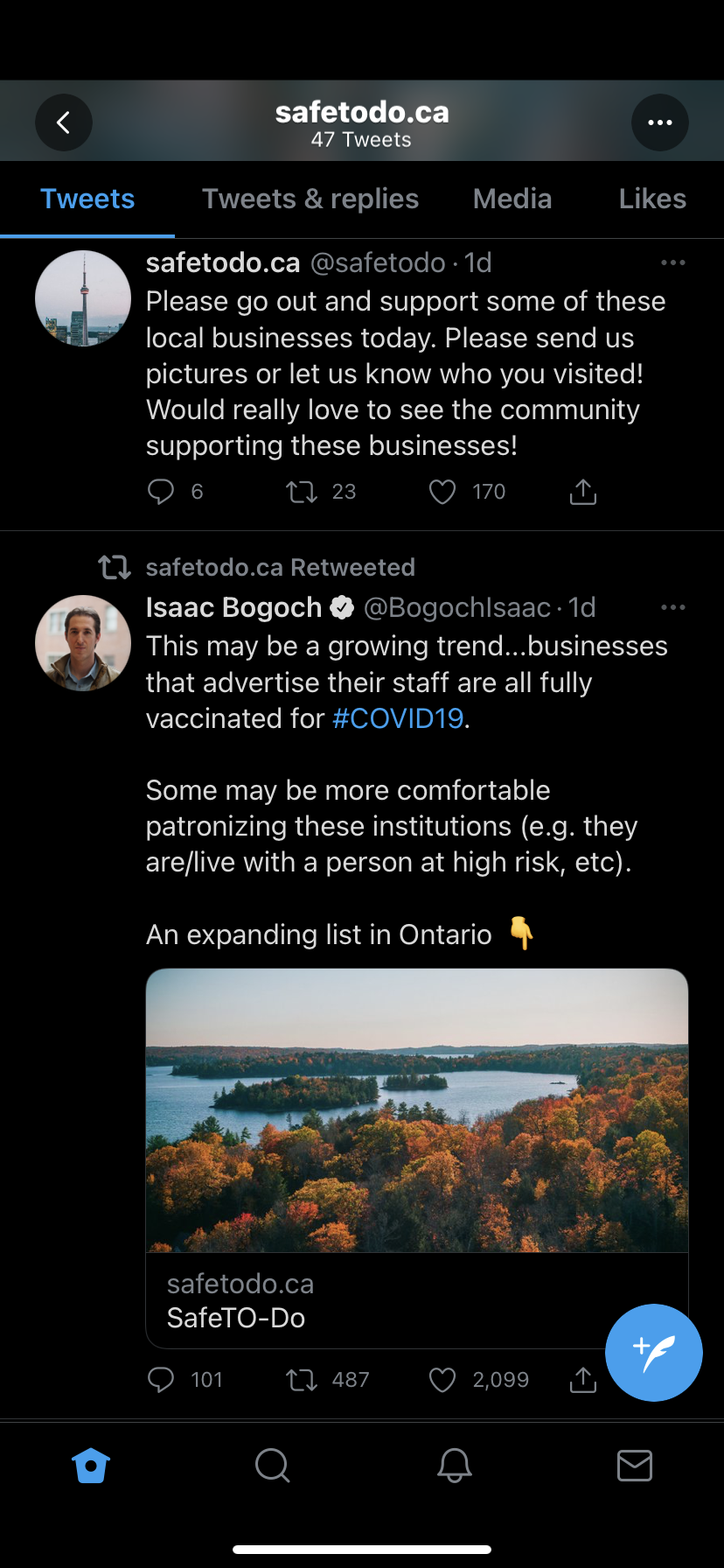The height and width of the screenshot is (1568, 724).
Task: Retweet Isaac Bogoch's tweet with 487 retweets
Action: (302, 1380)
